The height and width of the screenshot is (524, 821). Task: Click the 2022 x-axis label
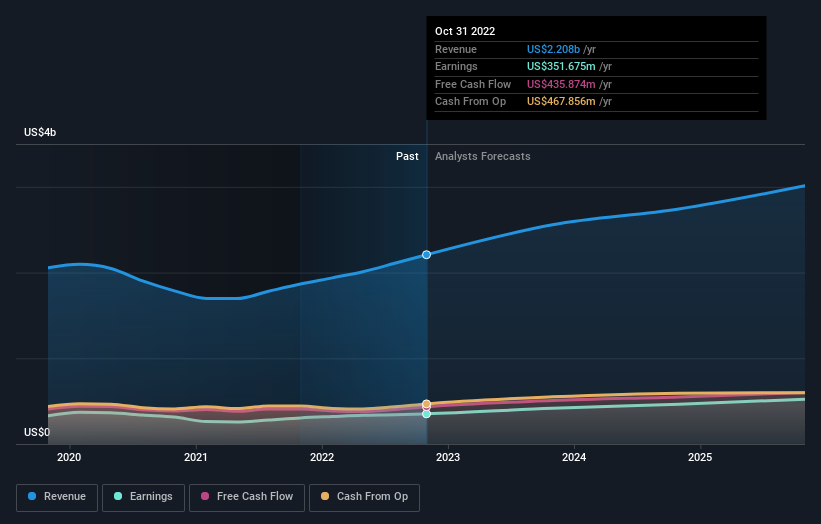pyautogui.click(x=322, y=458)
